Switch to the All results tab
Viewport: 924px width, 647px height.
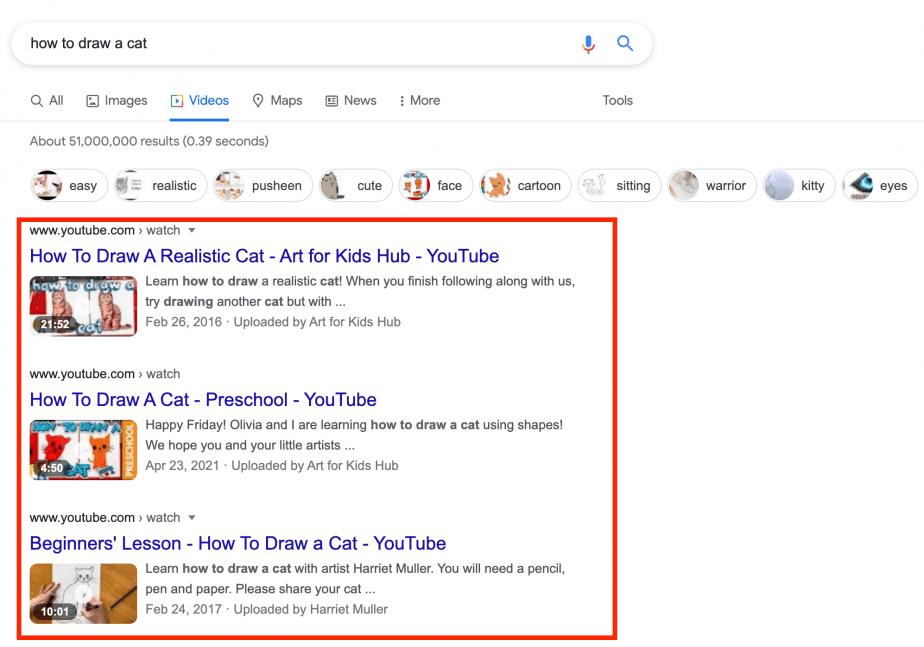47,101
